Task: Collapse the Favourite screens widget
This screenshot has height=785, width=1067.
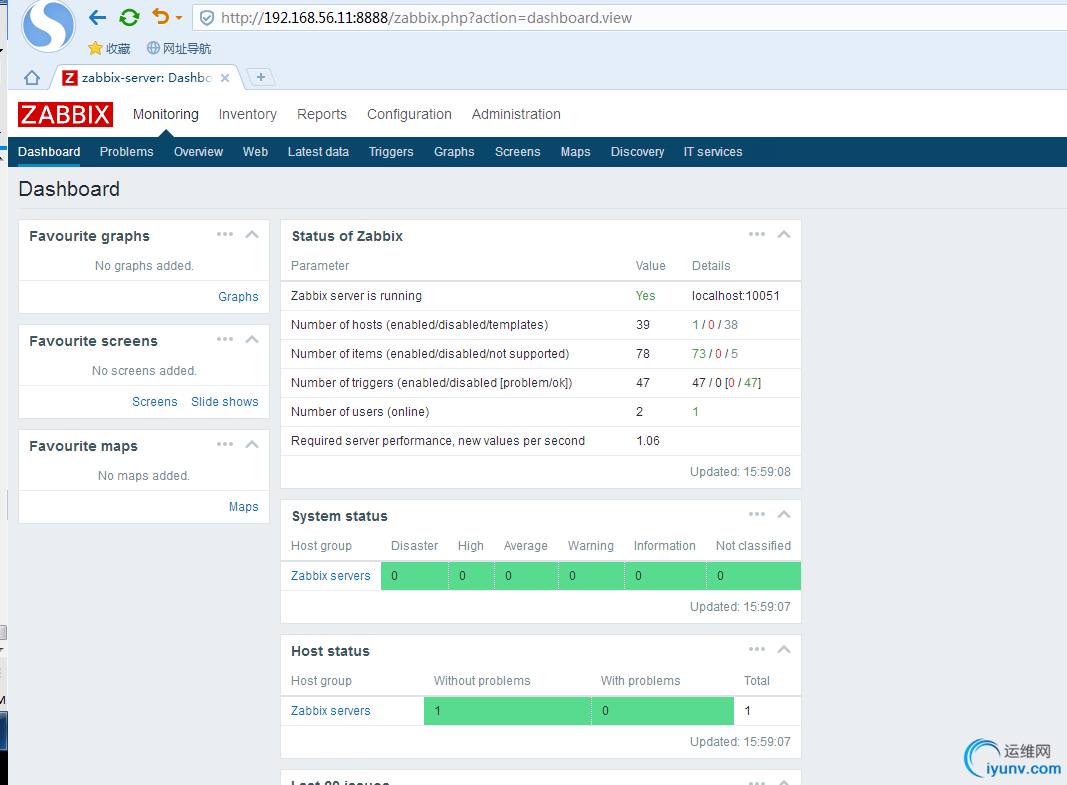Action: coord(252,339)
